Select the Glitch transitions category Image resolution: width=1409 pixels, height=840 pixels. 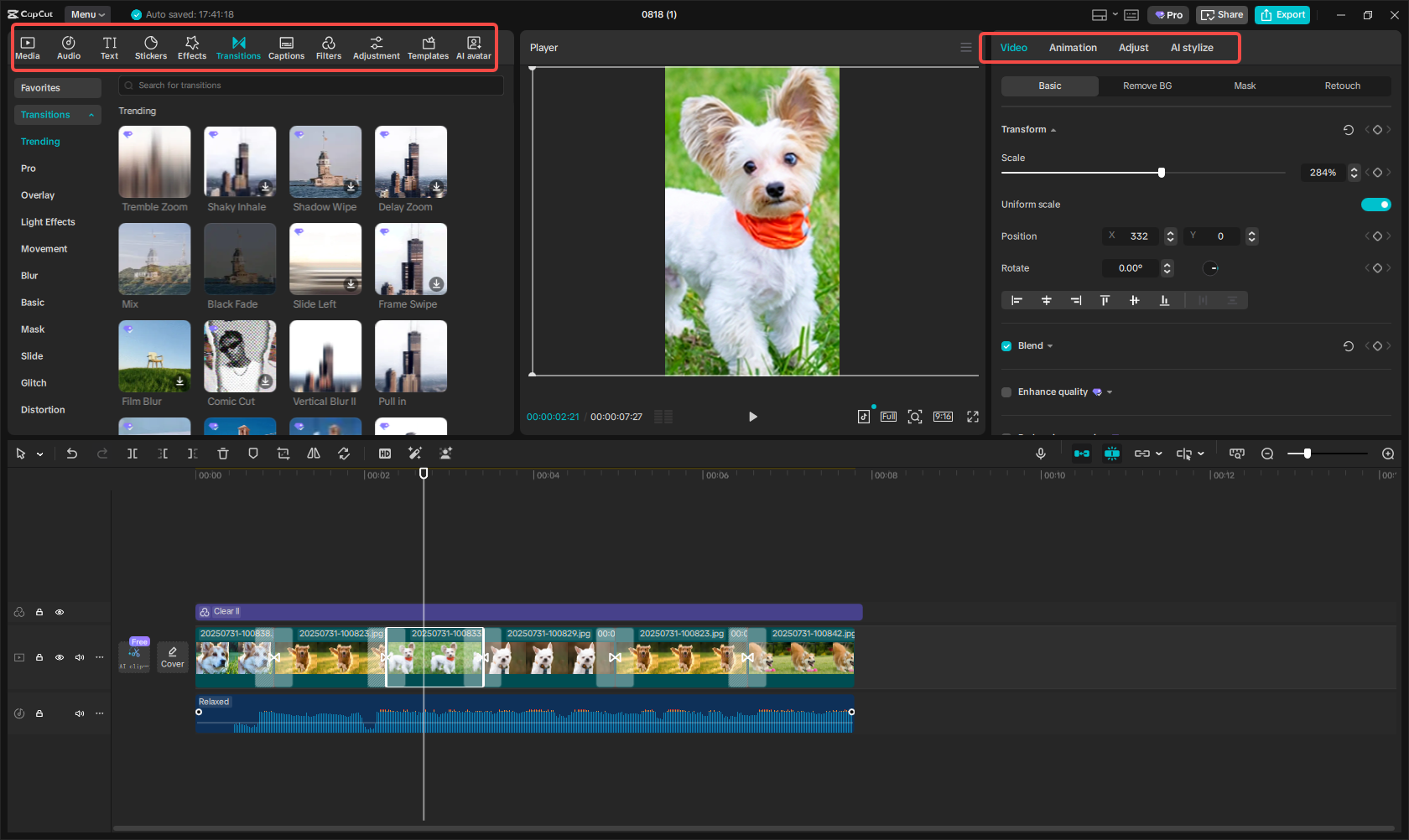34,383
